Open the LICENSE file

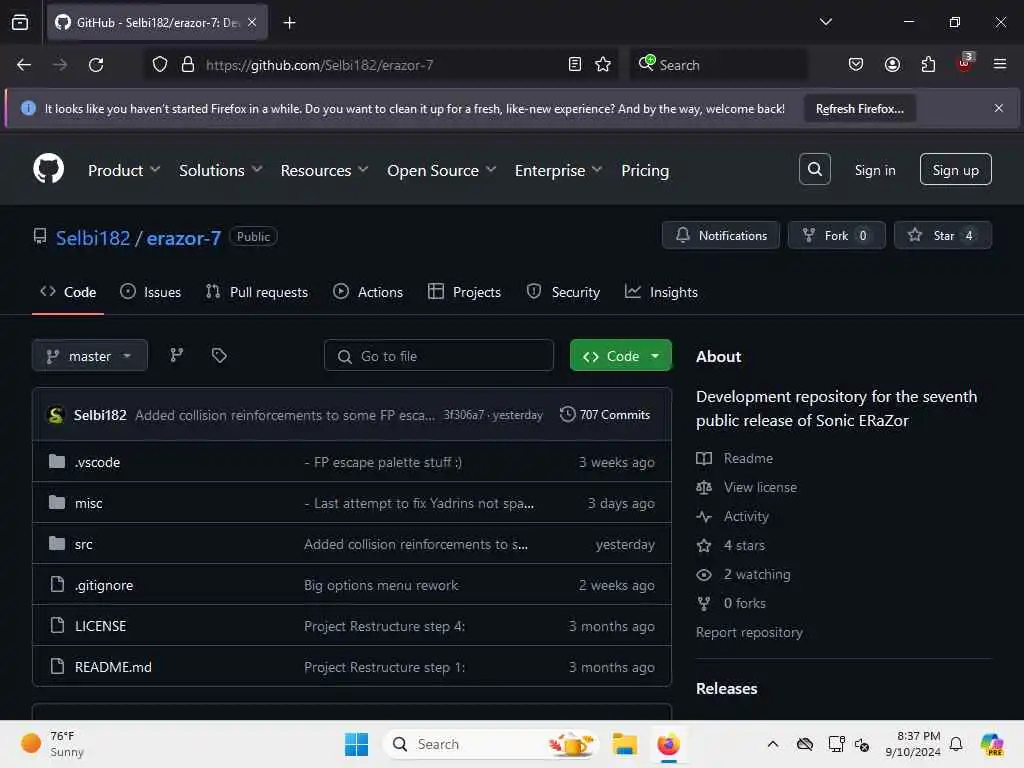coord(101,626)
